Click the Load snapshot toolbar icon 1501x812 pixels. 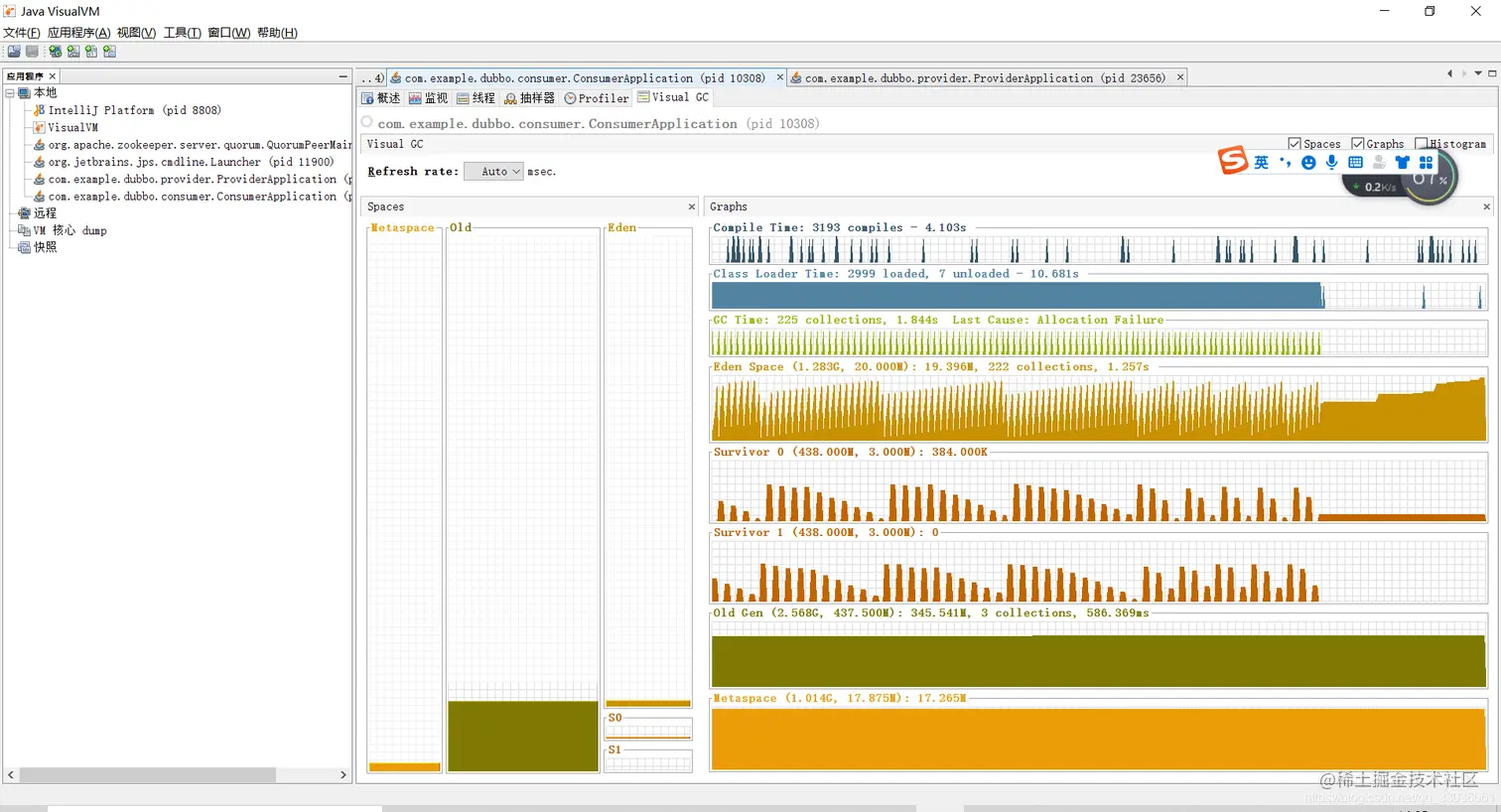coord(14,52)
